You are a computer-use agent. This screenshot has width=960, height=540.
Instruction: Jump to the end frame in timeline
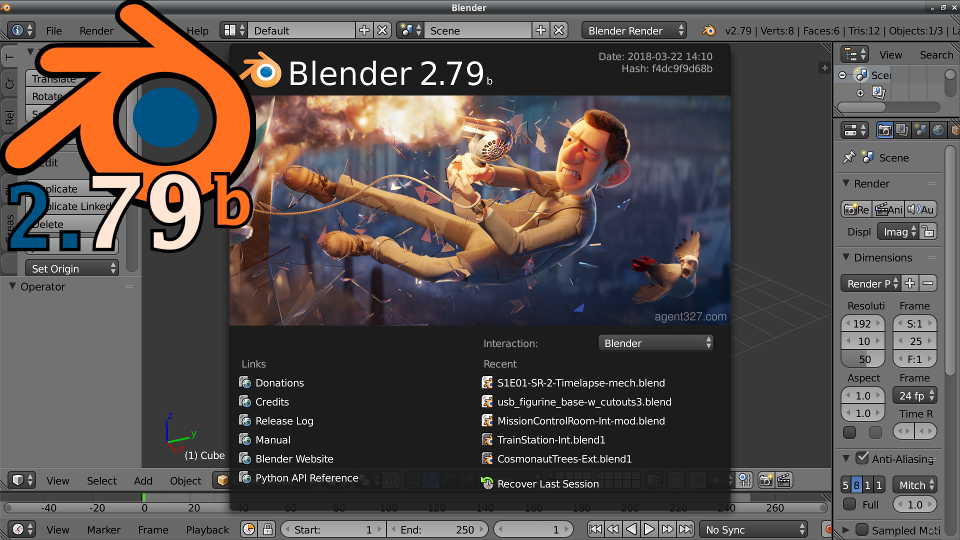(685, 529)
